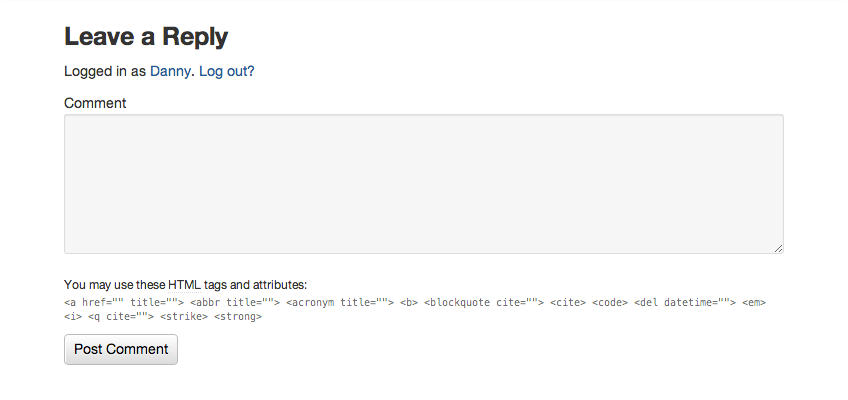Click the "Log out?" link
The height and width of the screenshot is (400, 848).
tap(226, 71)
